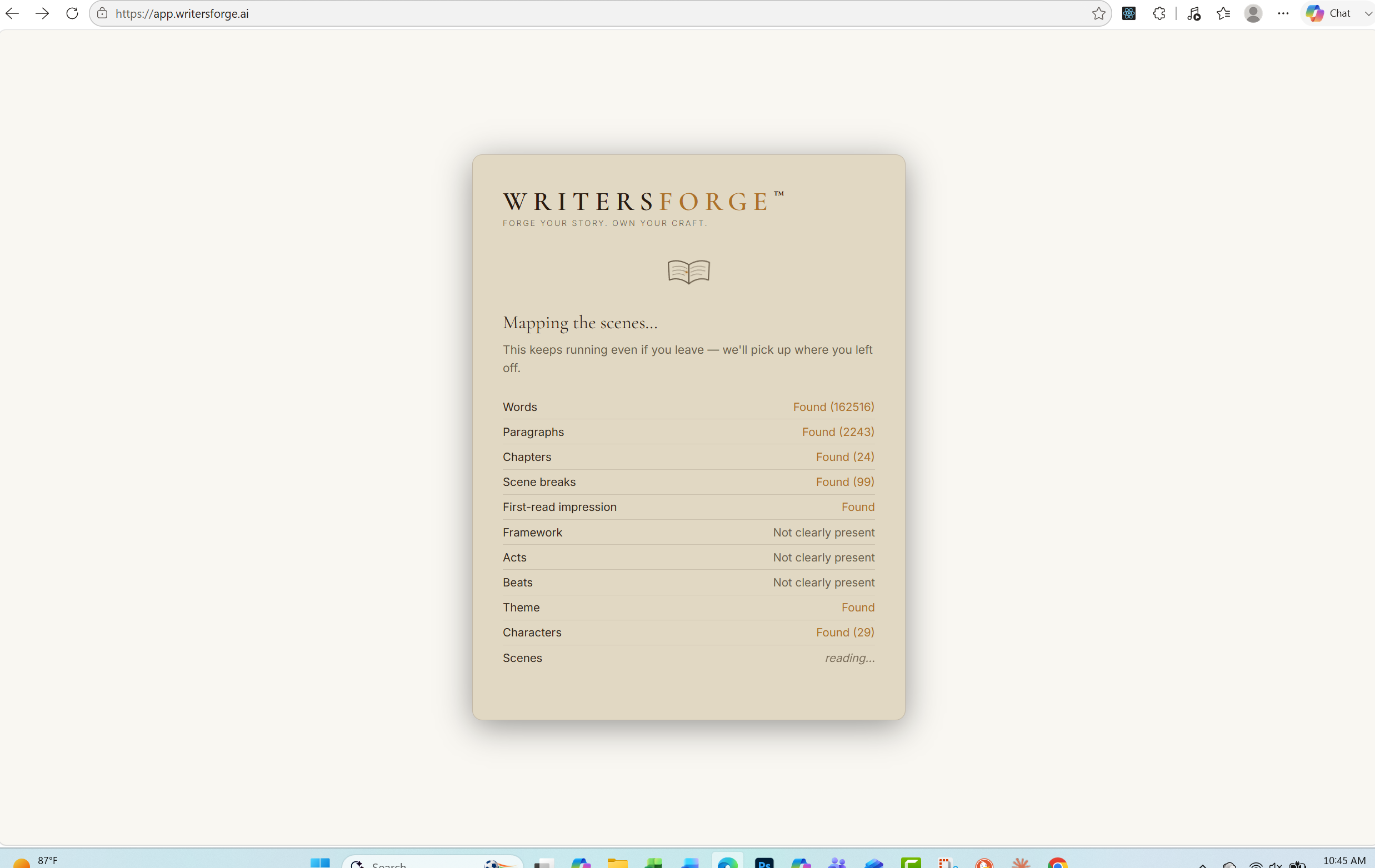Click the Scenes 'reading...' status
1375x868 pixels.
pos(849,658)
